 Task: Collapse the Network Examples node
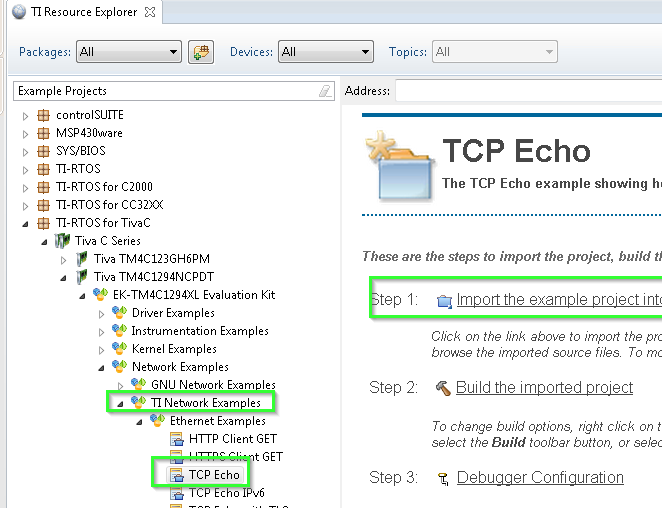(101, 368)
